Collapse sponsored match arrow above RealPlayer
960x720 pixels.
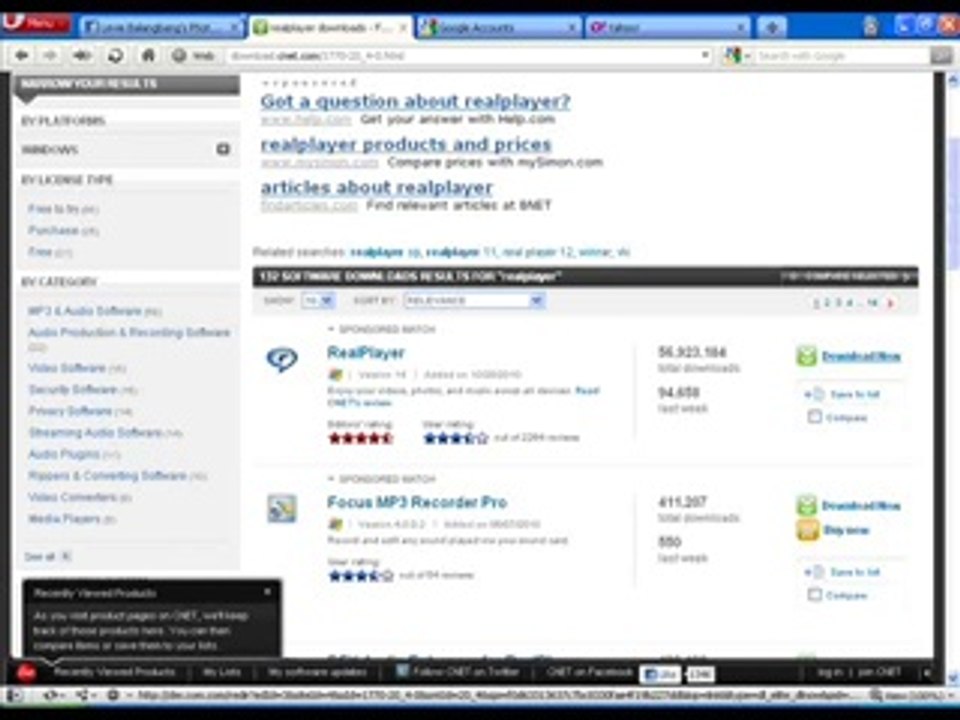tap(331, 329)
